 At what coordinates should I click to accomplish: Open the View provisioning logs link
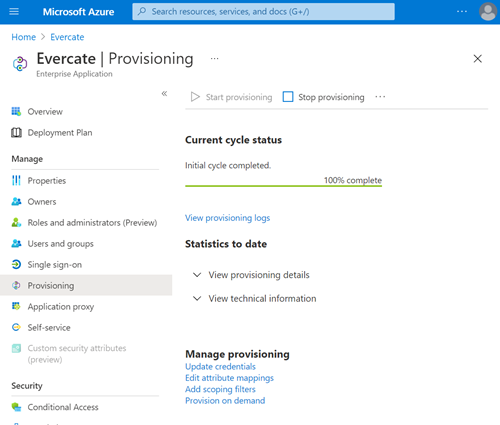pos(228,218)
